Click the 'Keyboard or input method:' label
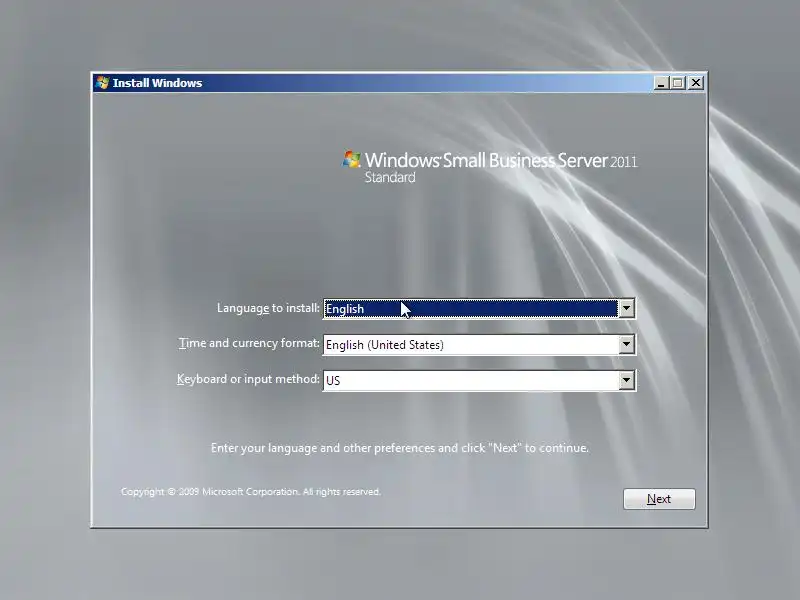 coord(248,379)
